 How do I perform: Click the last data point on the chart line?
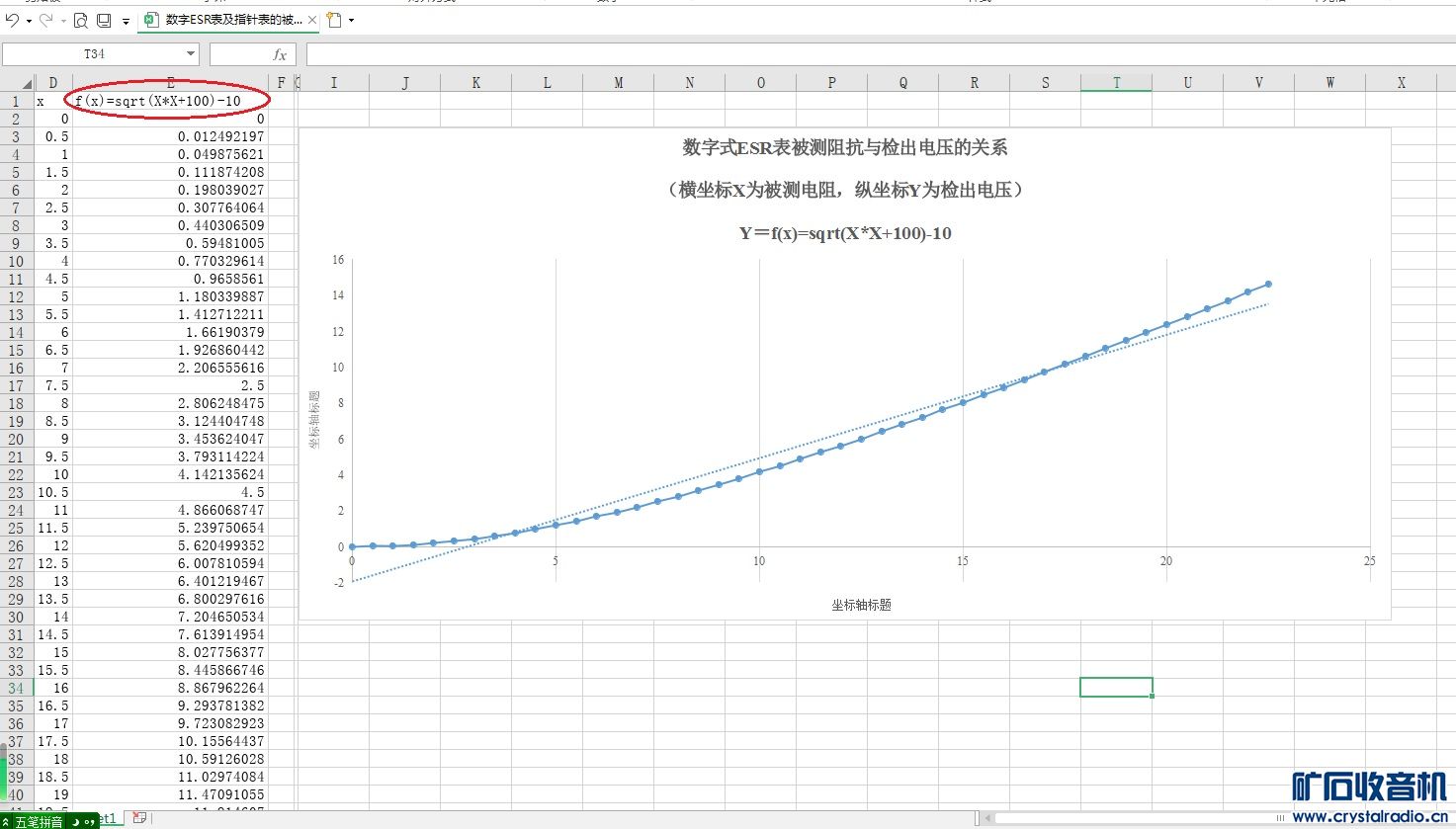[1268, 285]
